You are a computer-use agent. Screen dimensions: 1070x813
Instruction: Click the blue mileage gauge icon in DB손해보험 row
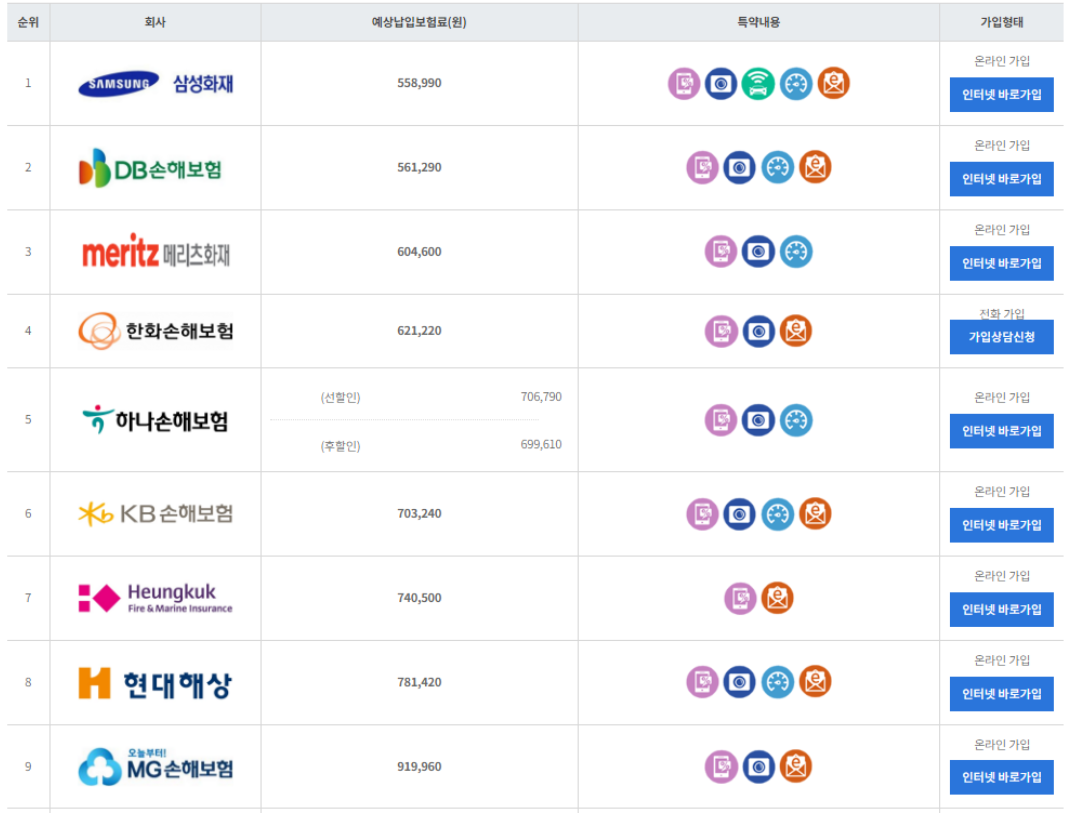pos(778,167)
